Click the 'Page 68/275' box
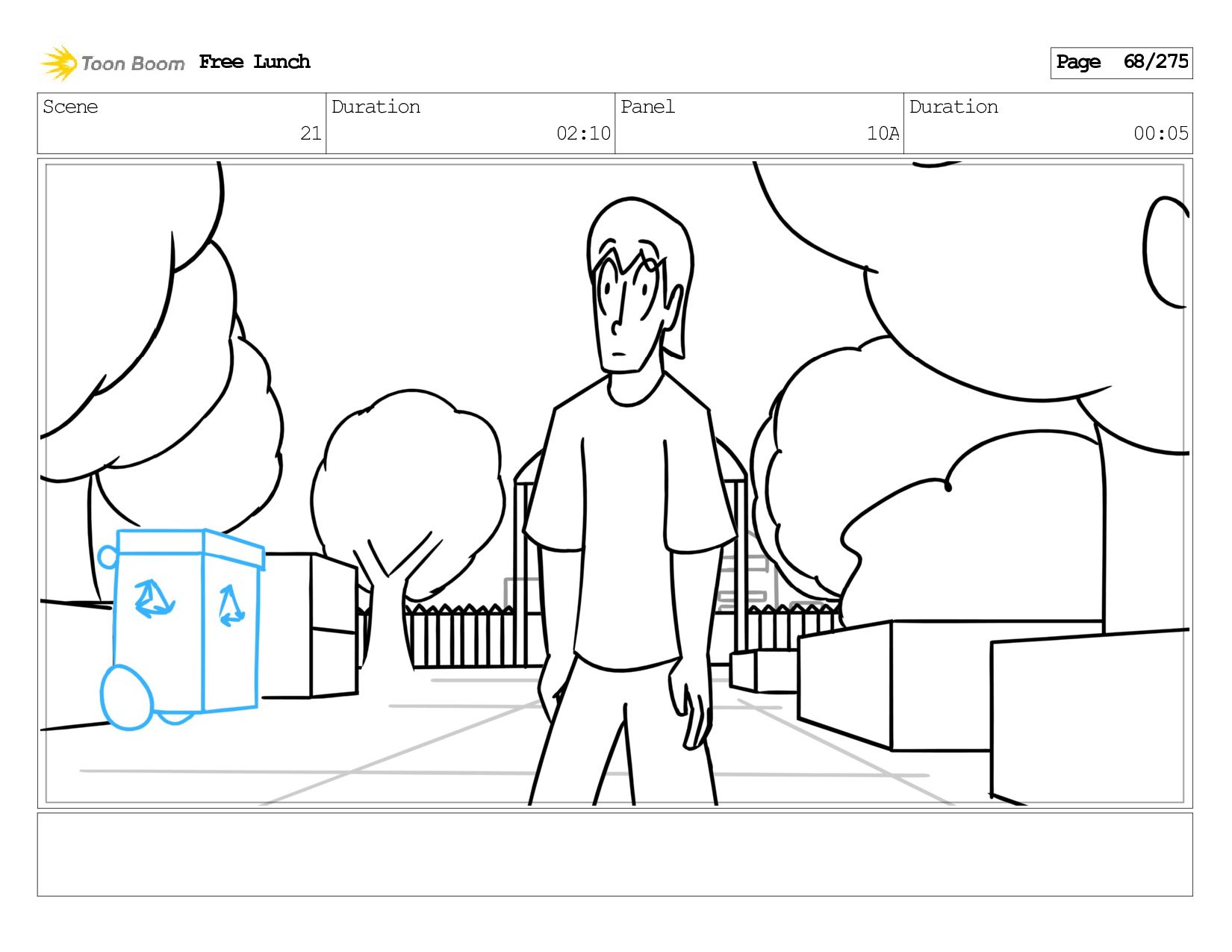This screenshot has width=1232, height=952. (x=1121, y=63)
